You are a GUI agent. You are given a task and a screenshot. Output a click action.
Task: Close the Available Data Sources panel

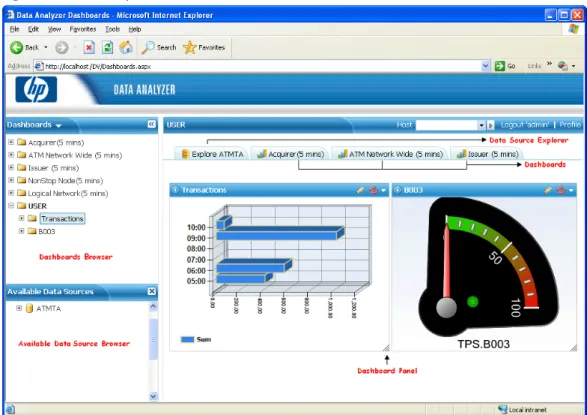pos(152,291)
